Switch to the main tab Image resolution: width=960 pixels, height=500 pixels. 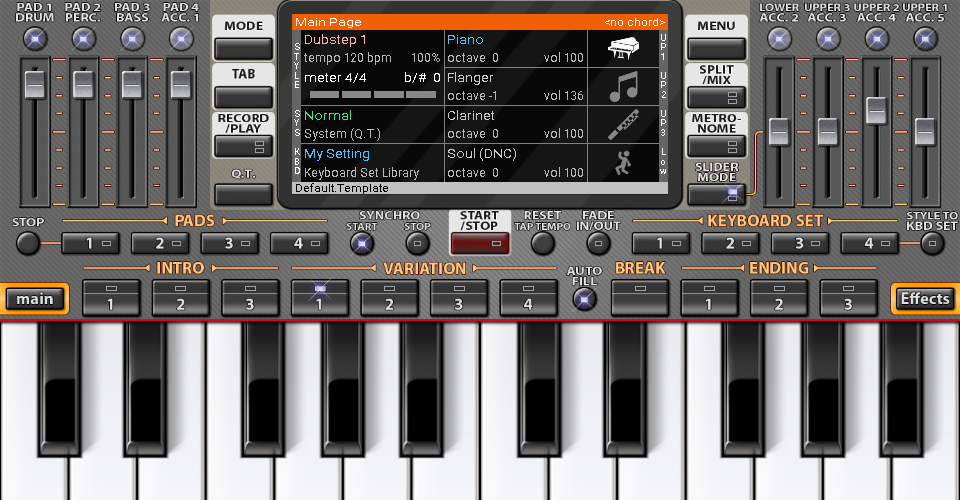click(x=34, y=299)
